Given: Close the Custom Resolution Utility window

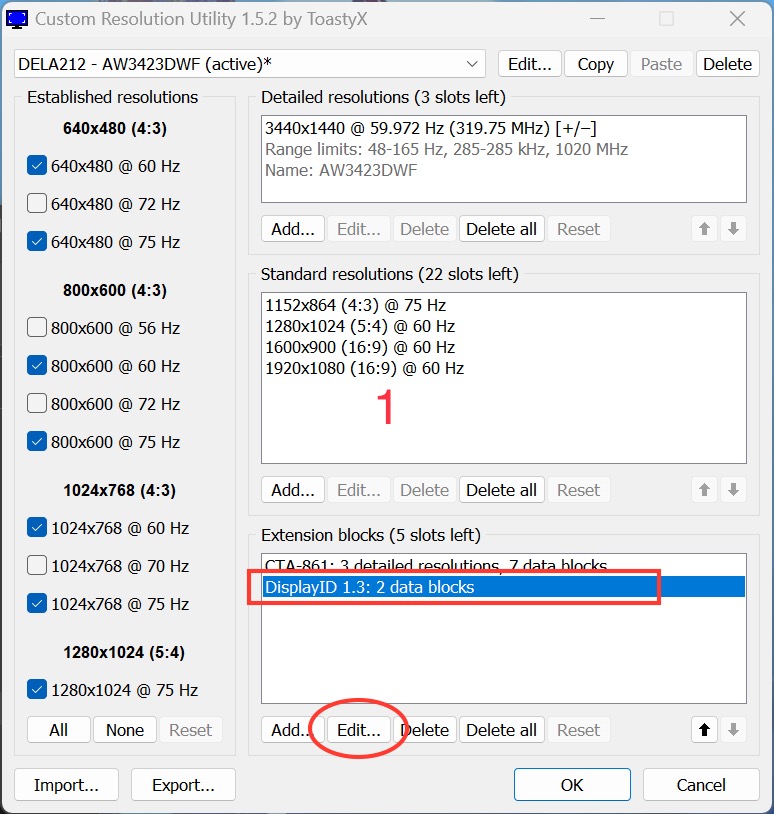Looking at the screenshot, I should 736,18.
